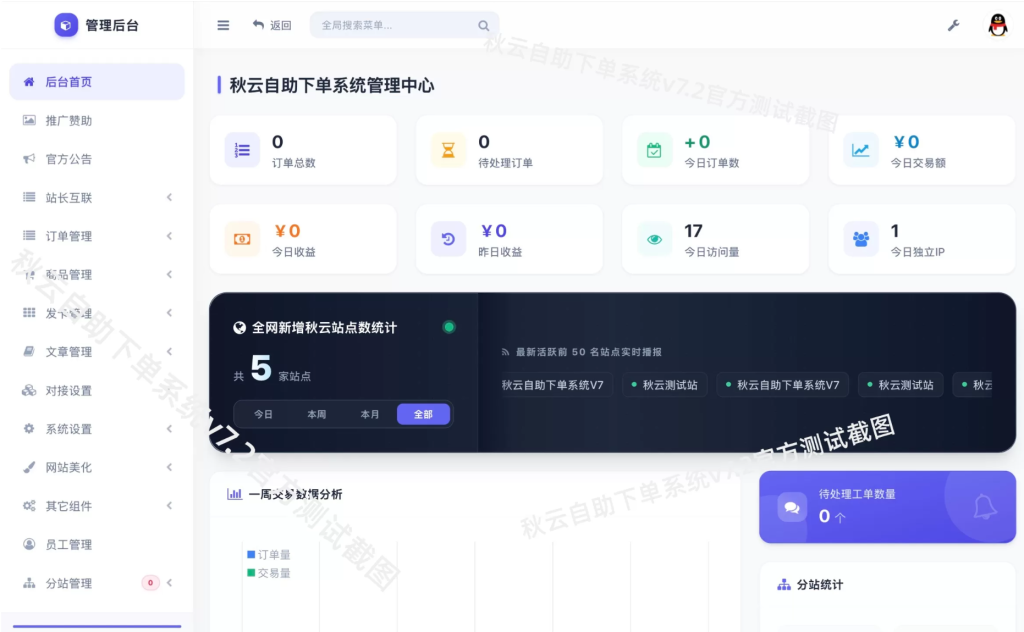
Task: Click the 订单总数 list icon
Action: pos(242,150)
